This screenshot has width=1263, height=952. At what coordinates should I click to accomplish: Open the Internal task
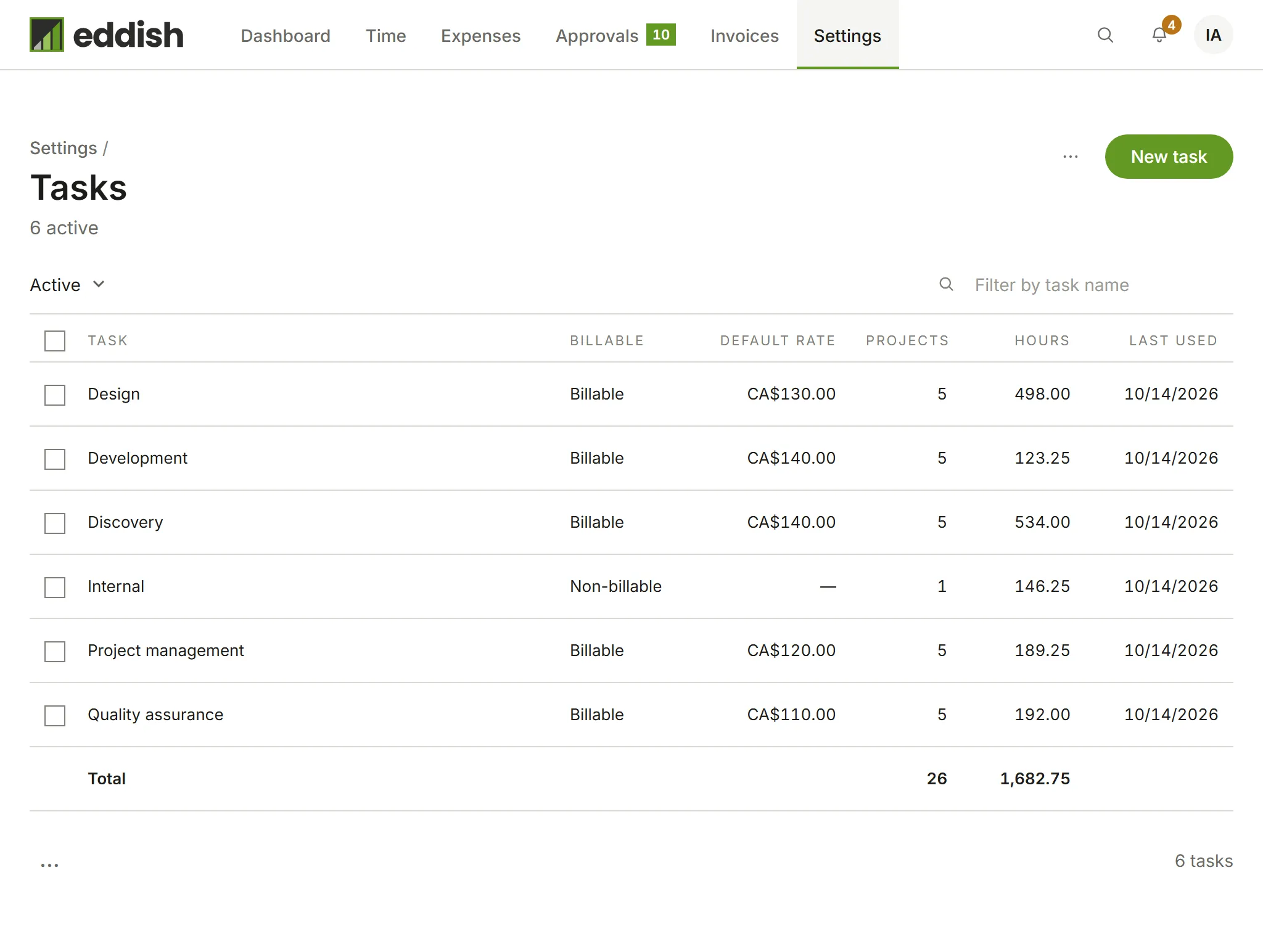click(116, 586)
